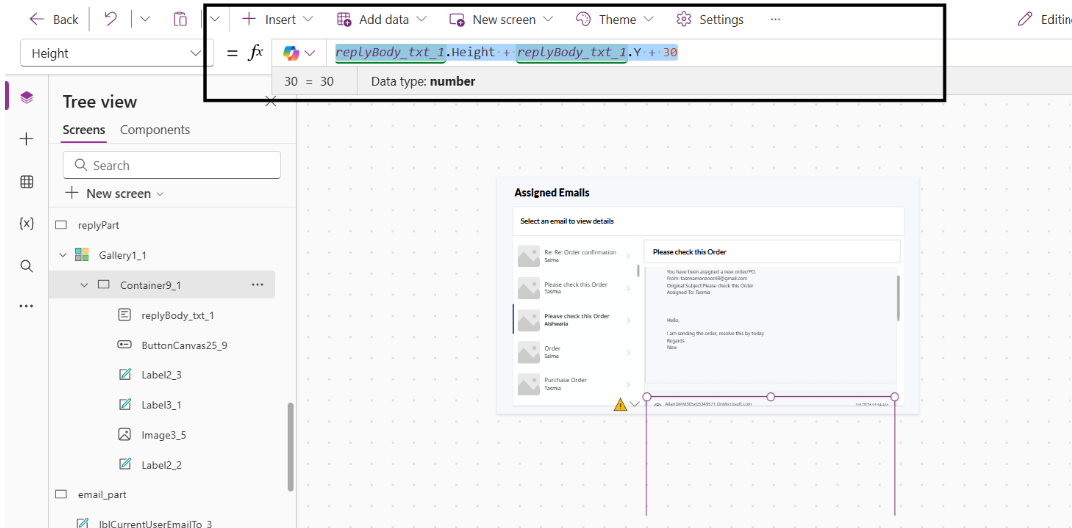Screen dimensions: 1072x528
Task: Switch to the Components tab
Action: click(155, 130)
